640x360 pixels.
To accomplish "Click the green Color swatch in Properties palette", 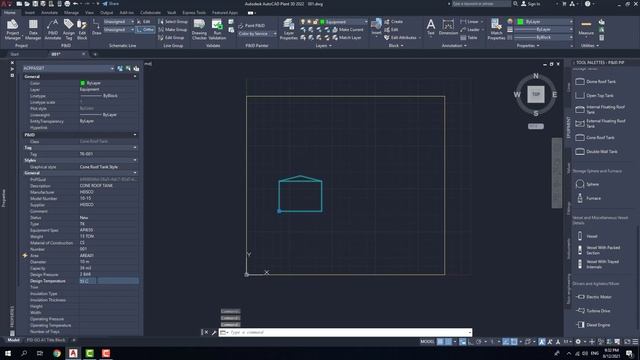I will (82, 83).
